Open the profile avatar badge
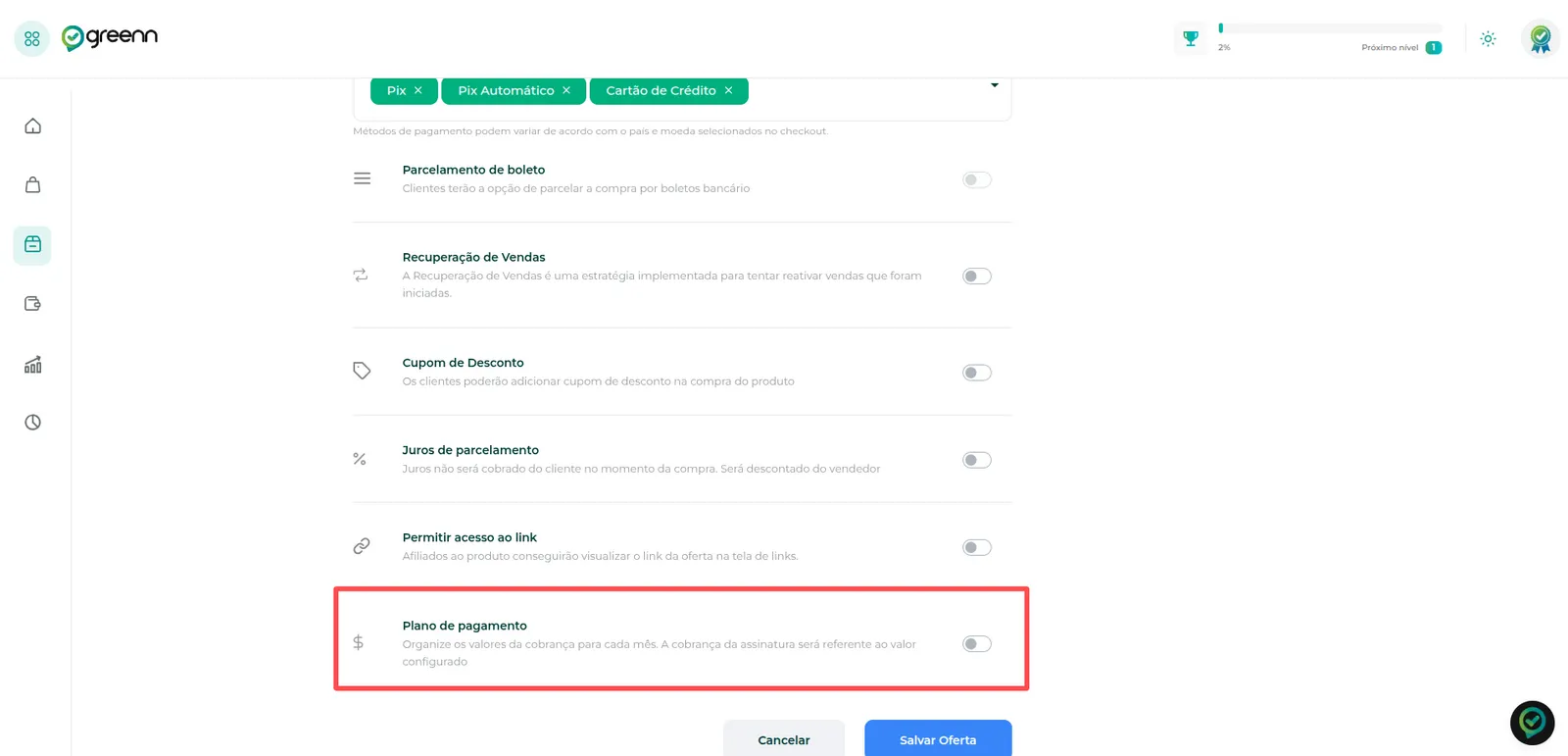Screen dimensions: 1568x756 point(1541,38)
